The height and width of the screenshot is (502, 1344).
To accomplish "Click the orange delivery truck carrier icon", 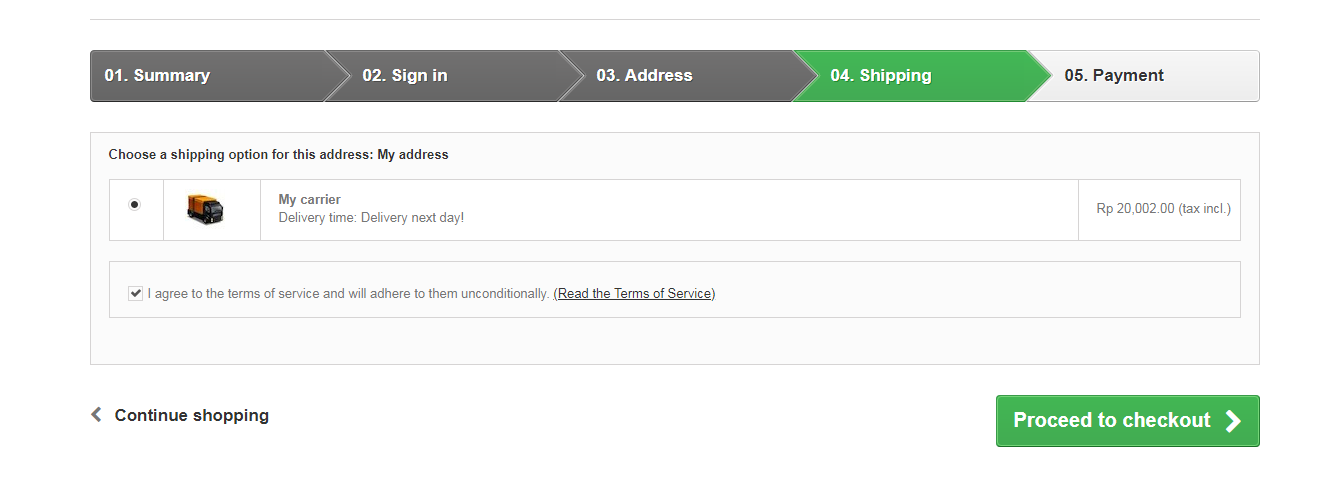I will 205,209.
